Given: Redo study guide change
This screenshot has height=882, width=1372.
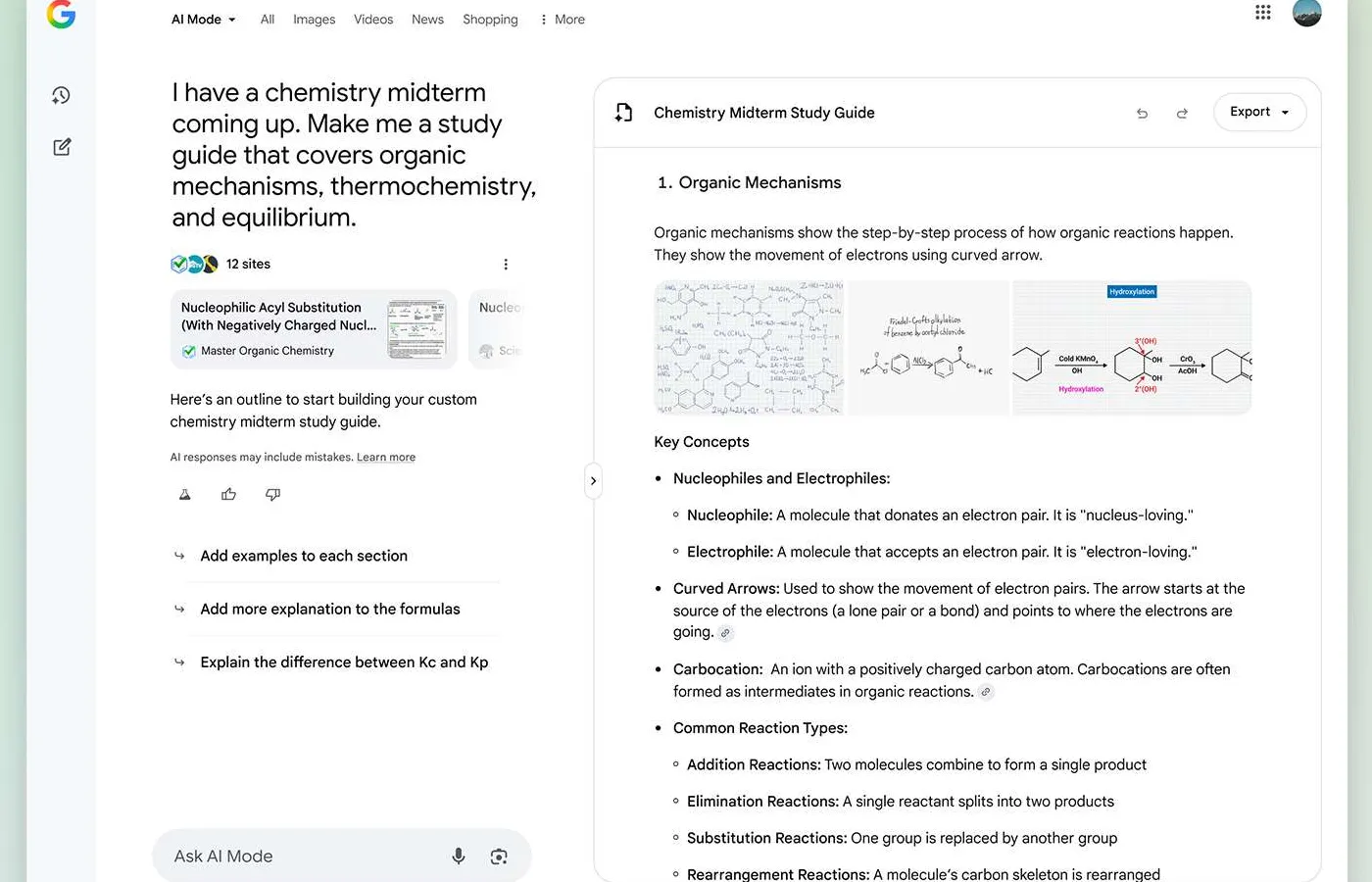Looking at the screenshot, I should (1182, 114).
